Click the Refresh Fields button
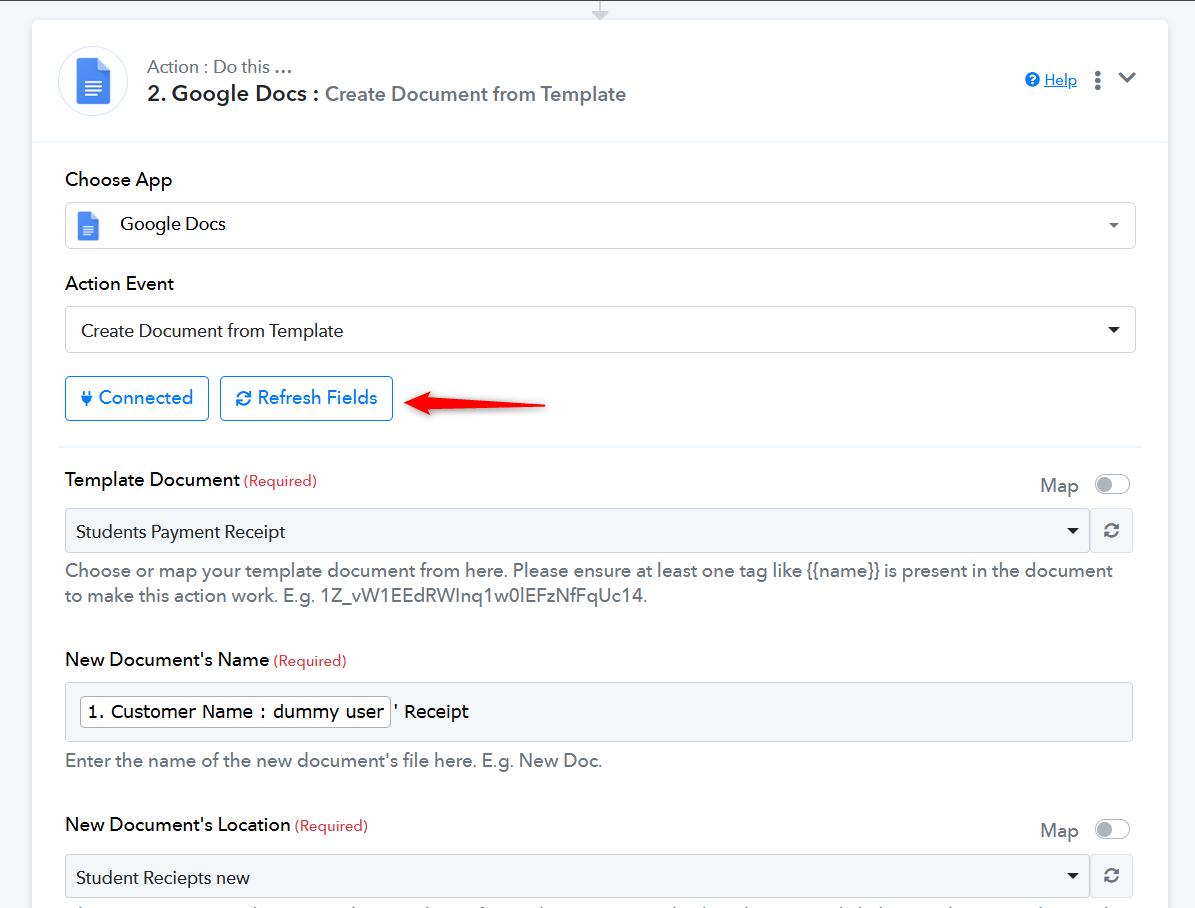 [x=306, y=398]
